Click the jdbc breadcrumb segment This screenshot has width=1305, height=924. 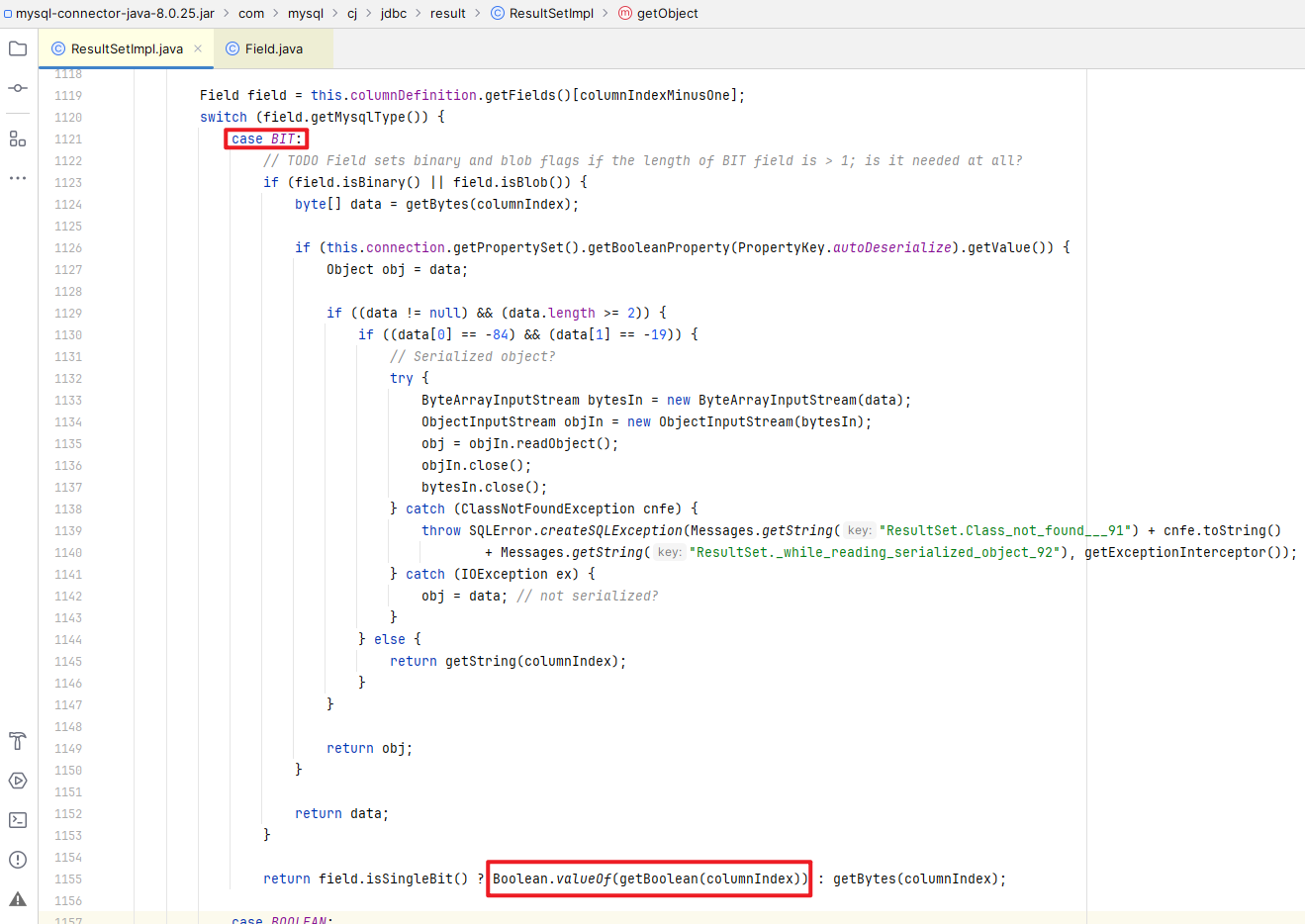tap(394, 13)
